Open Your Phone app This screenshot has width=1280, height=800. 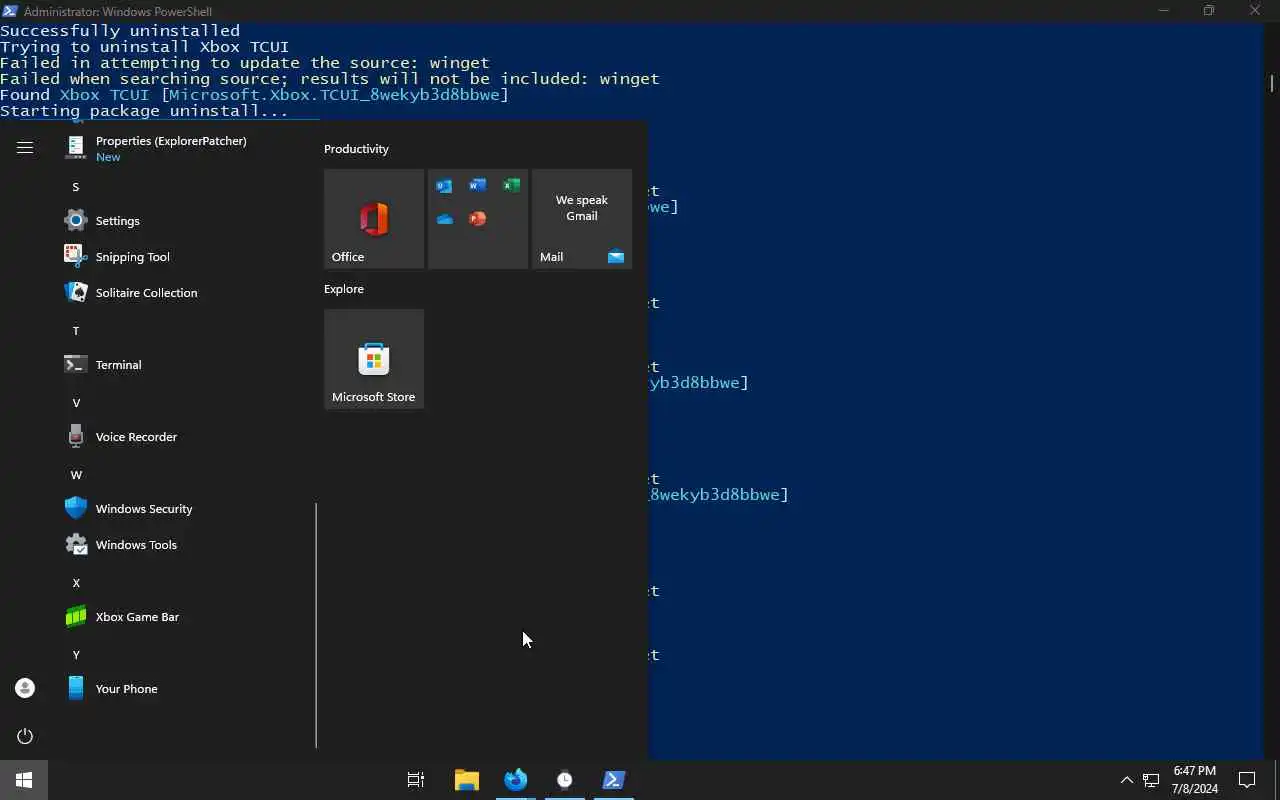pyautogui.click(x=185, y=689)
